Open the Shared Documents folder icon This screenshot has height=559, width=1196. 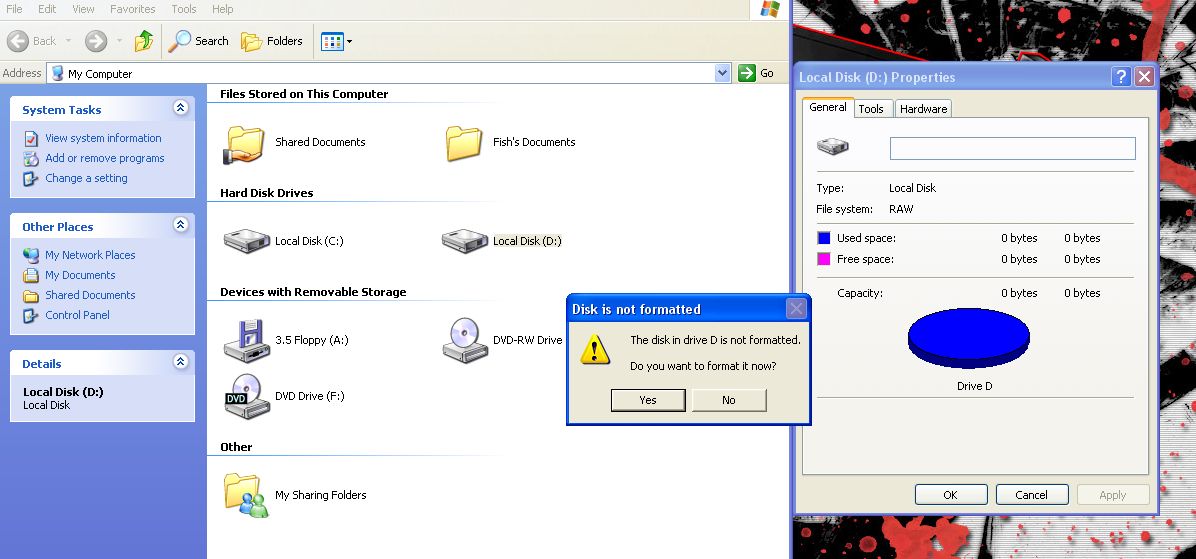(244, 143)
